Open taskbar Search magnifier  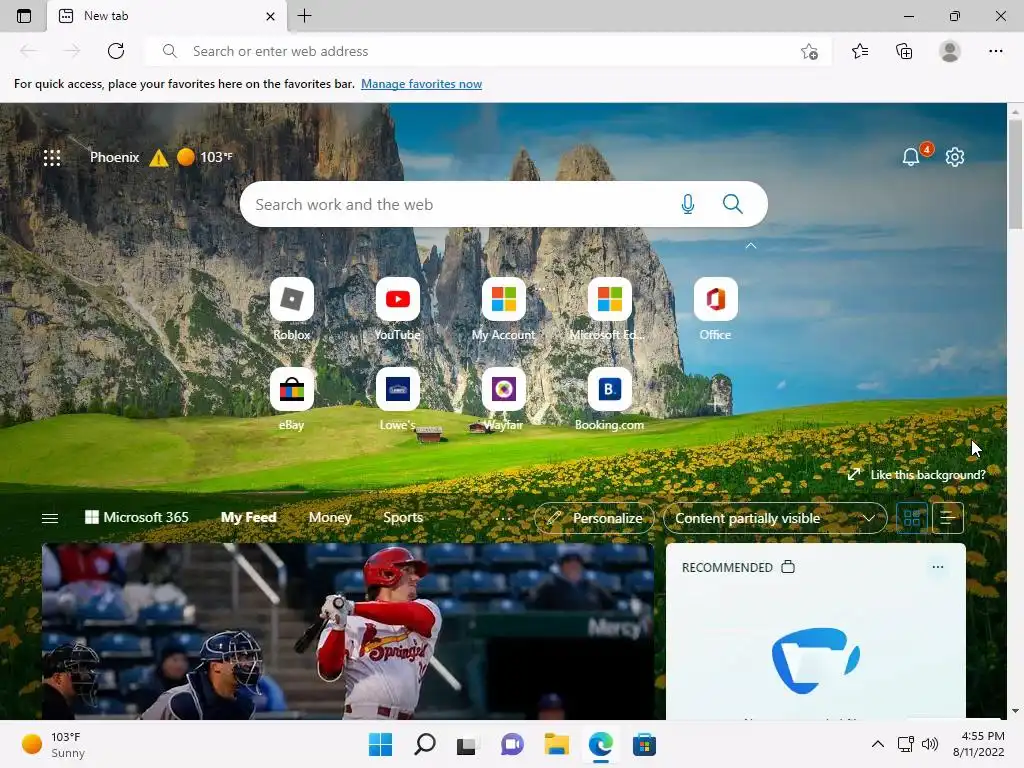coord(424,744)
